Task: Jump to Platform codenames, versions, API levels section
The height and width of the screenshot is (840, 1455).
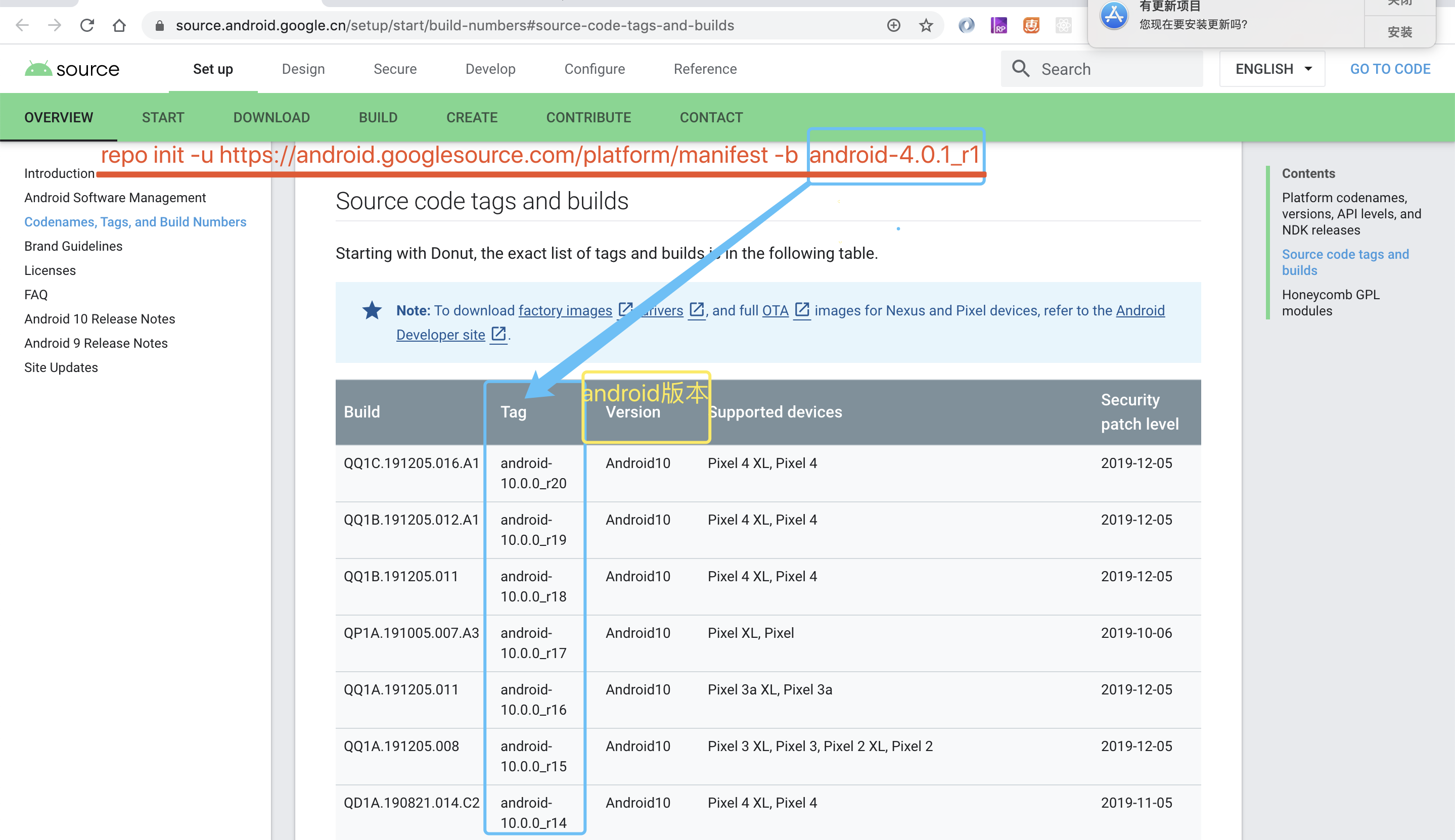Action: pyautogui.click(x=1351, y=213)
